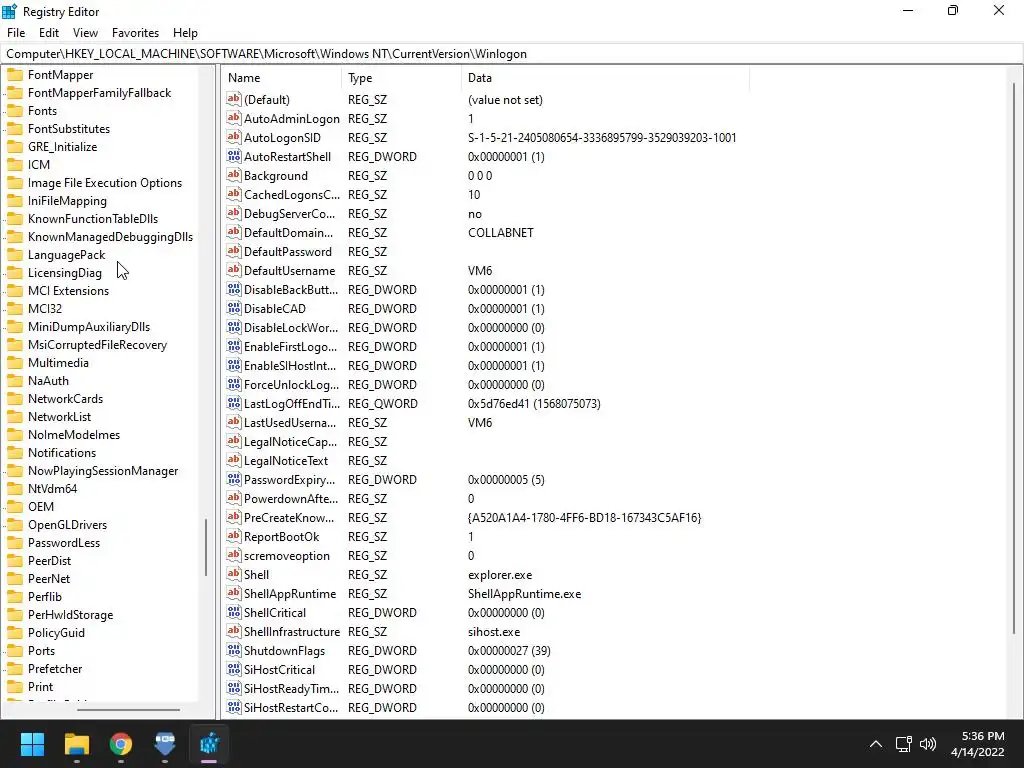
Task: Click the Ports folder icon
Action: 15,650
